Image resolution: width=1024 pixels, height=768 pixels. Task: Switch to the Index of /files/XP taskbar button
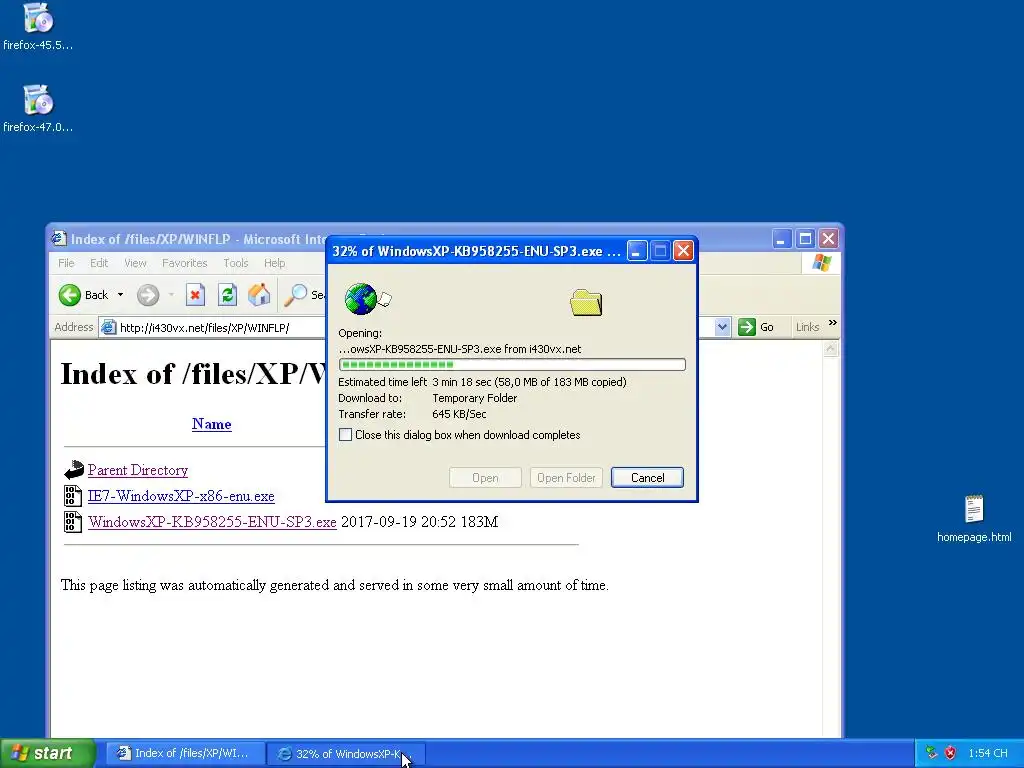pyautogui.click(x=185, y=753)
